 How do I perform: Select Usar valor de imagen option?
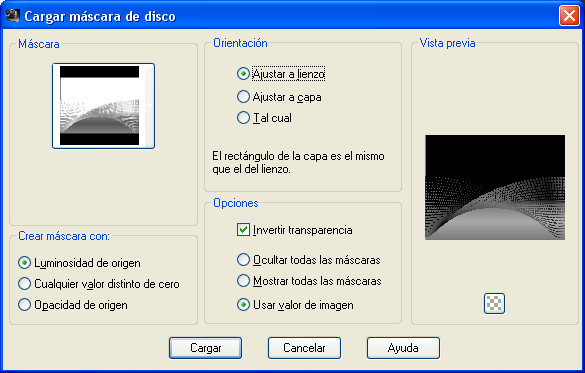243,305
